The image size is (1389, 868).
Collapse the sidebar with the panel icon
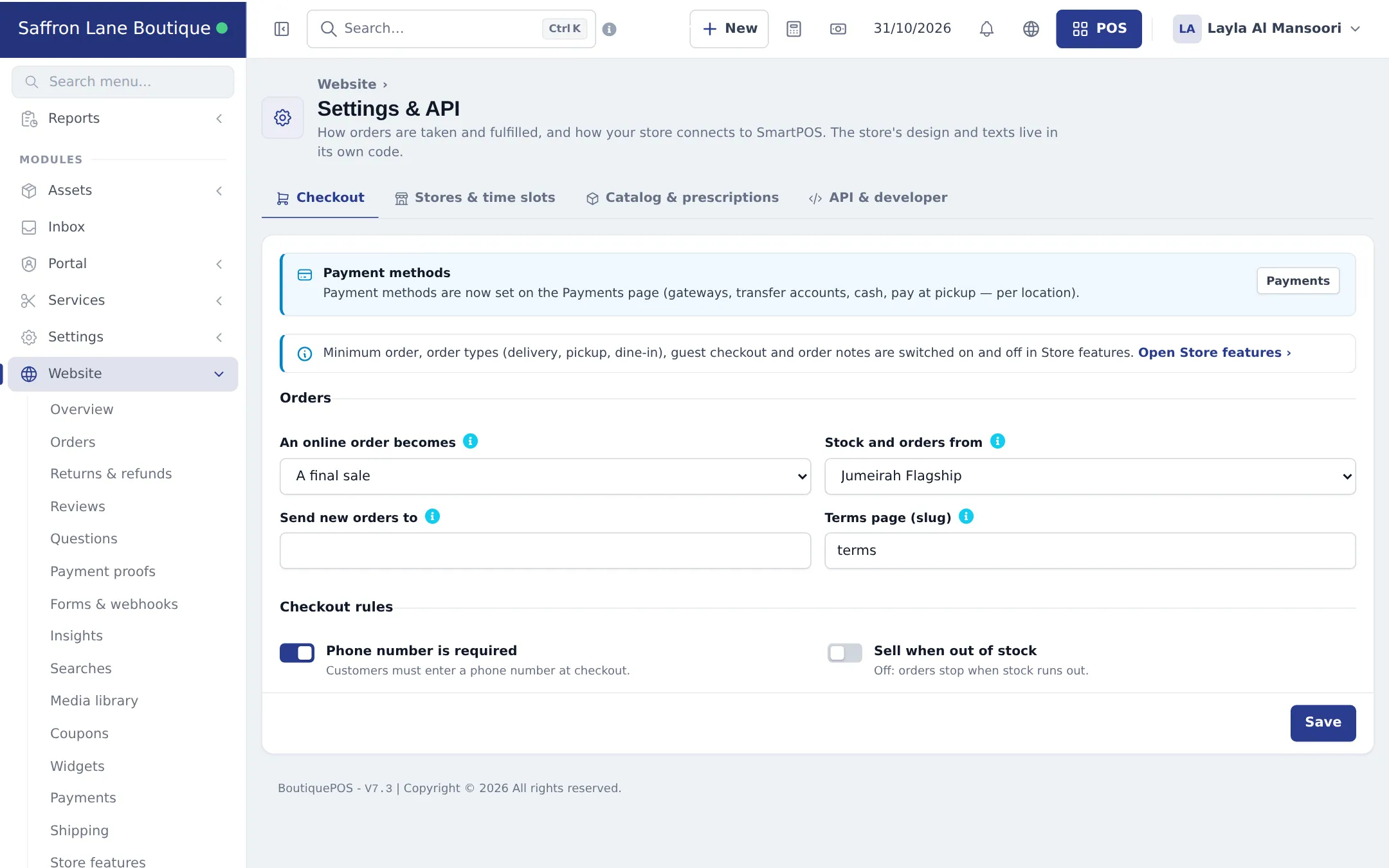tap(282, 29)
